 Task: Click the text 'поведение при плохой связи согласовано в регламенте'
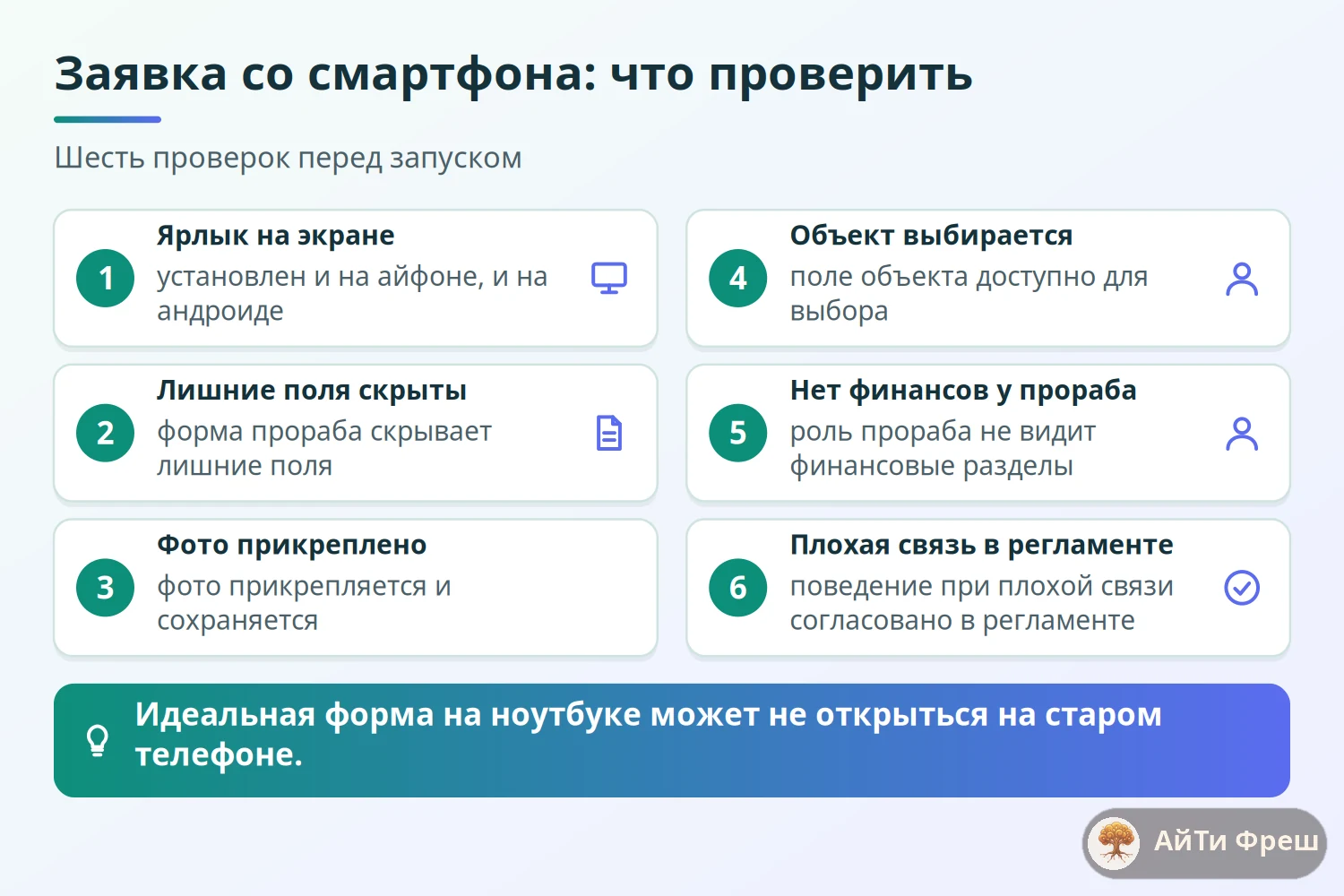point(981,603)
